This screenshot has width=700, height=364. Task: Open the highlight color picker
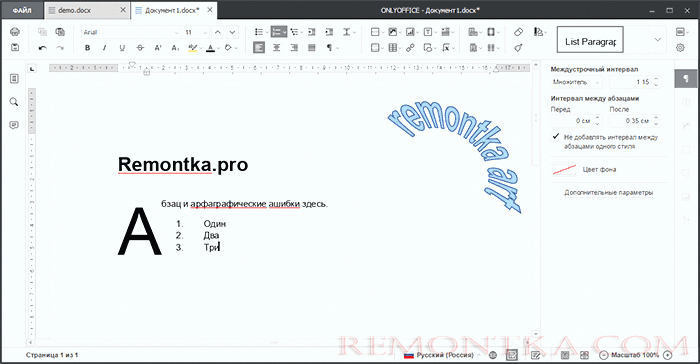[x=201, y=48]
